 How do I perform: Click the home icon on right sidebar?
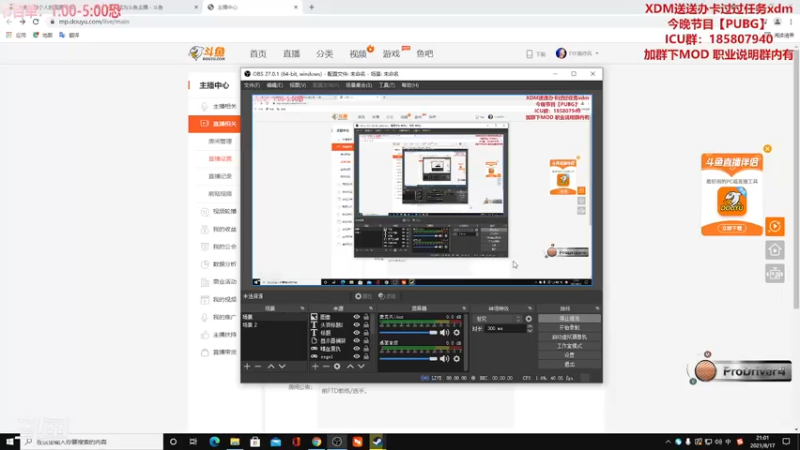(x=774, y=250)
